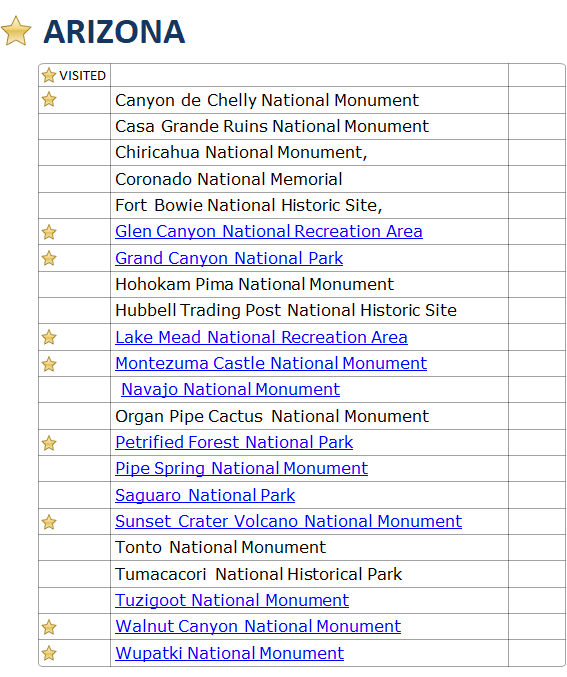567x677 pixels.
Task: Select Organ Pipe Cactus National Monument text
Action: click(272, 416)
